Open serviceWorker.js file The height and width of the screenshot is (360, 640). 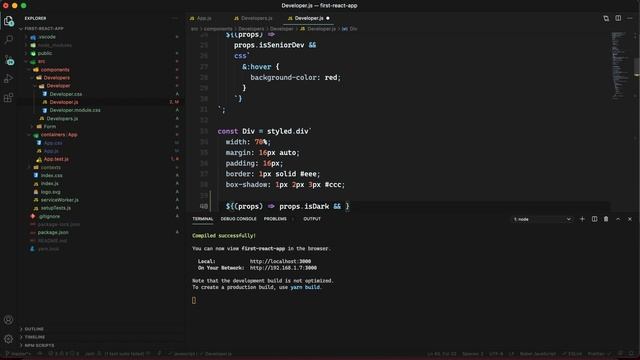coord(60,200)
